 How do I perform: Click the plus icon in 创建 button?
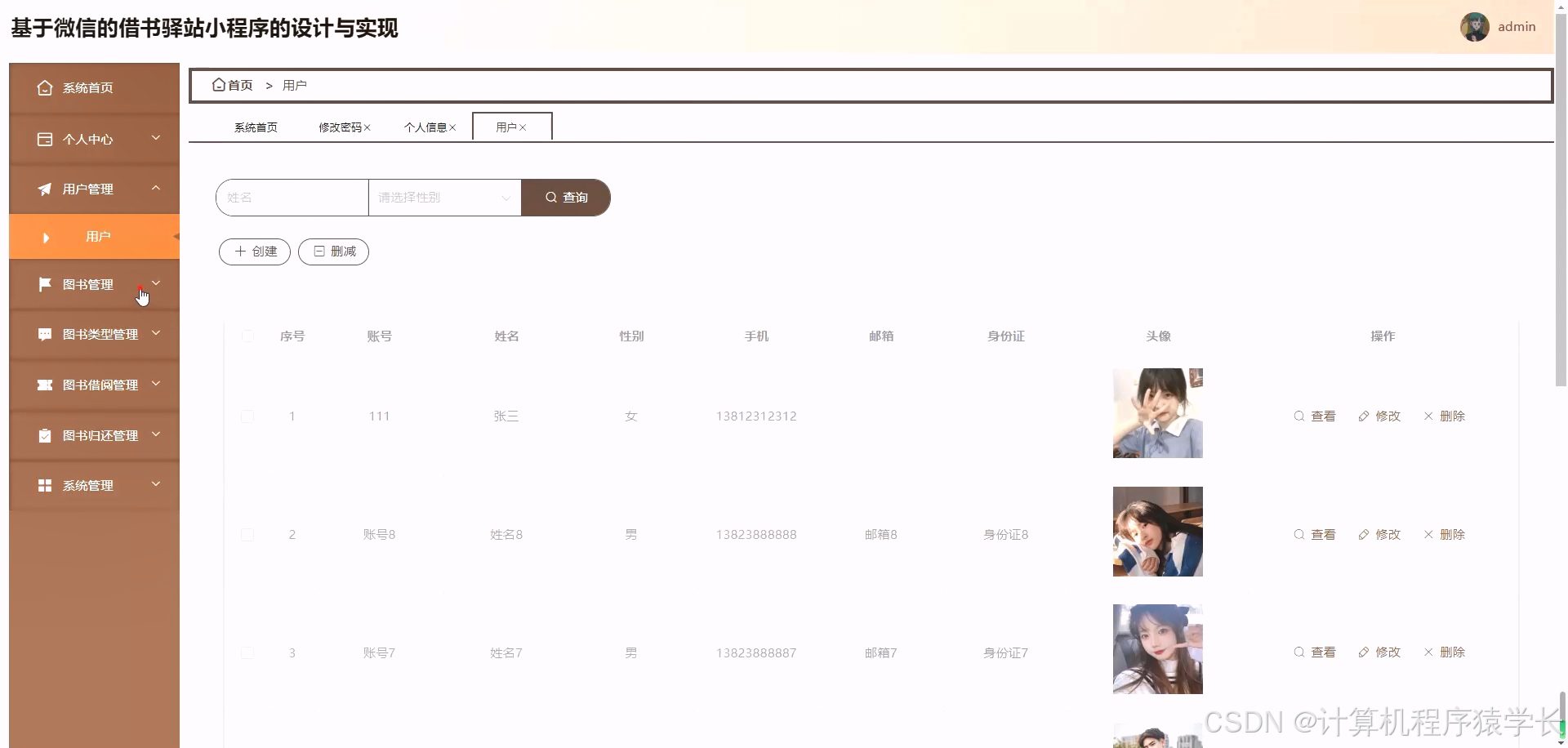point(240,252)
